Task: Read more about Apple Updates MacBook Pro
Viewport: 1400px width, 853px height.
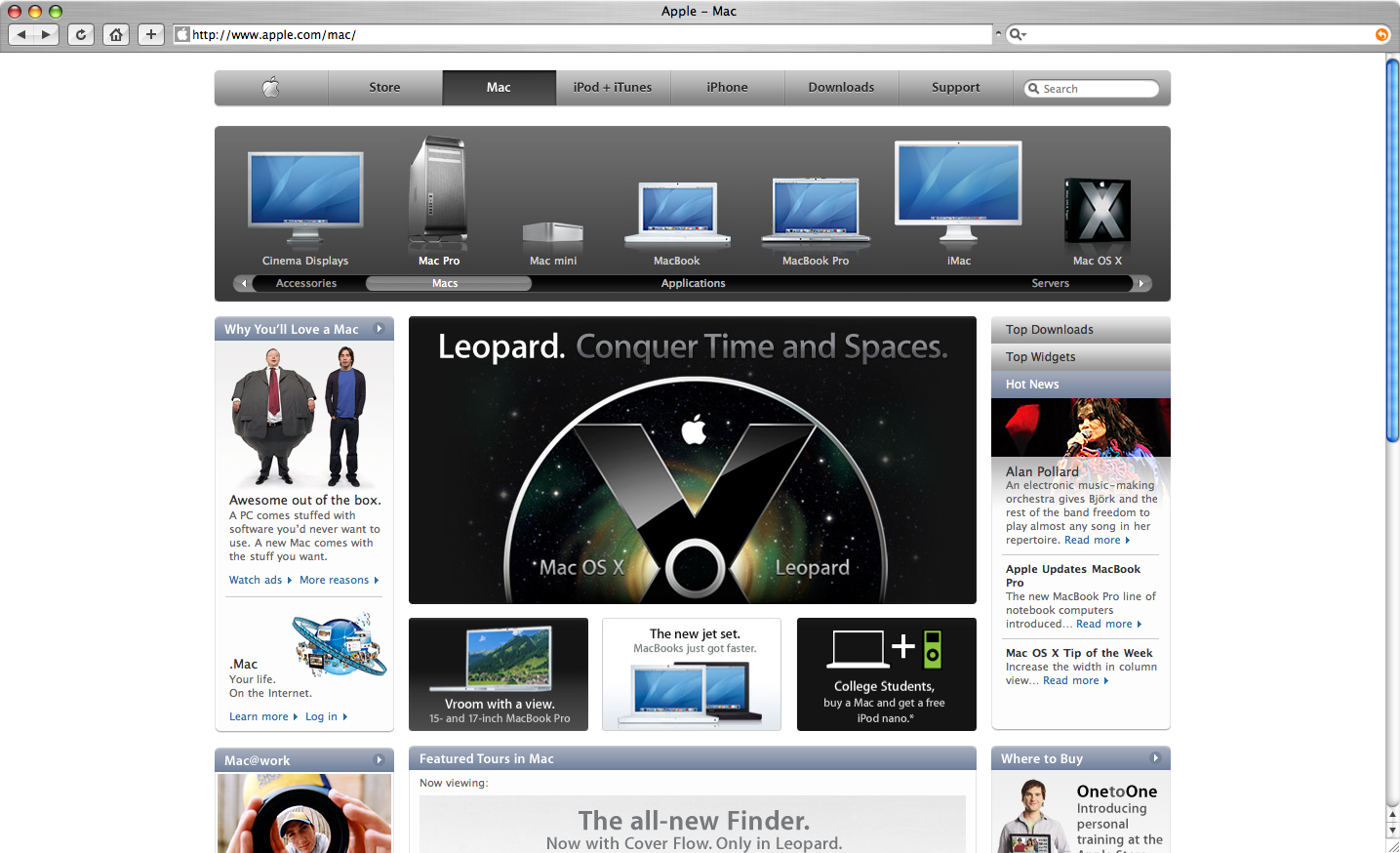Action: point(1108,624)
